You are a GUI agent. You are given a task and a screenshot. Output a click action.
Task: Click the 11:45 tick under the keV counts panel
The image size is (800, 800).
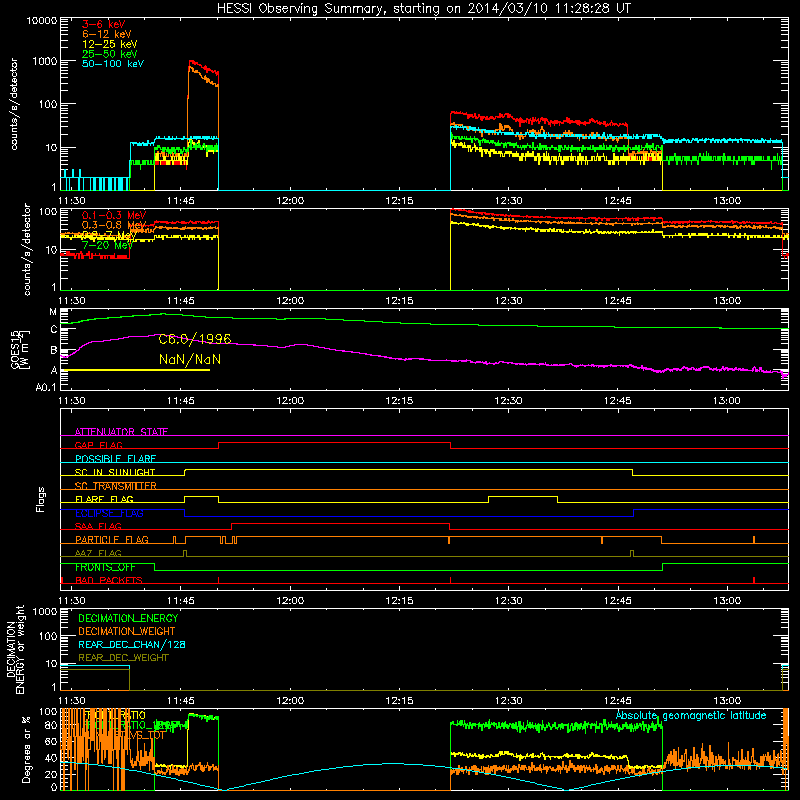click(181, 201)
